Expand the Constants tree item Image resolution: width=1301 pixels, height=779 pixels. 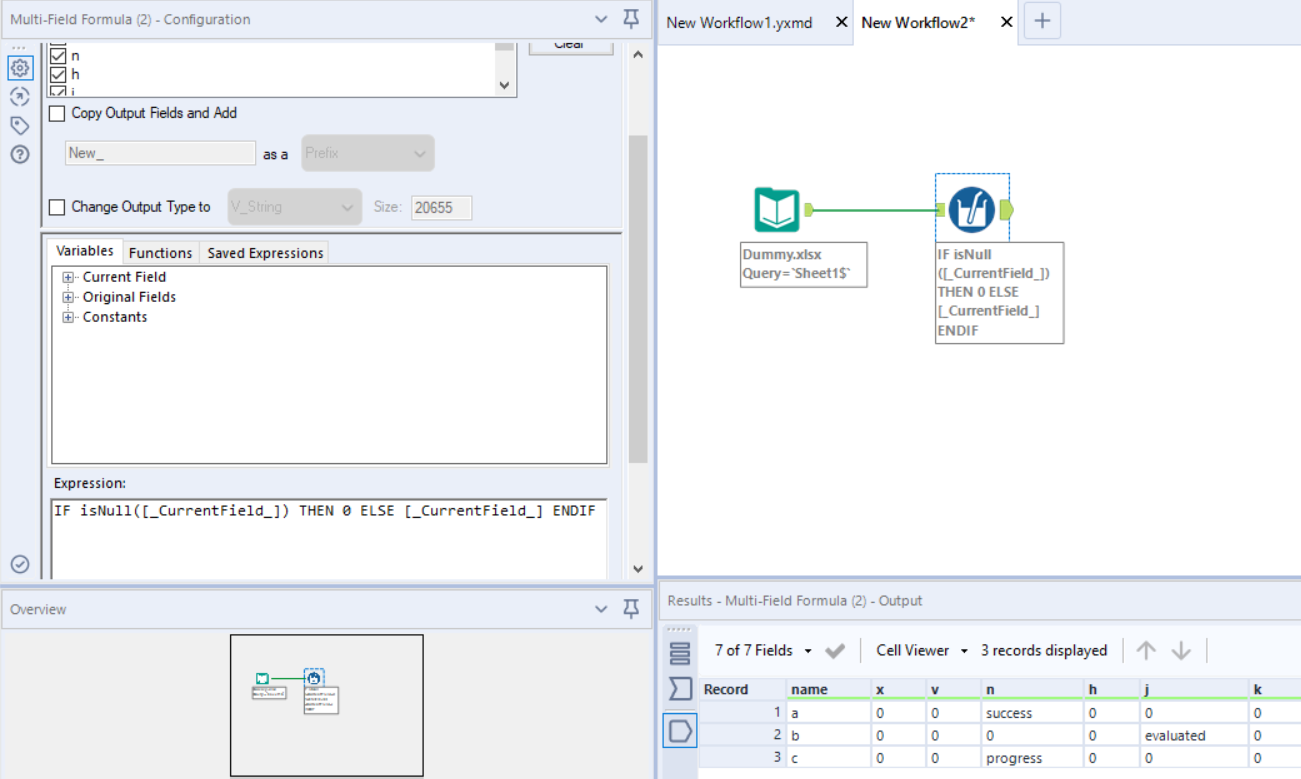point(67,316)
